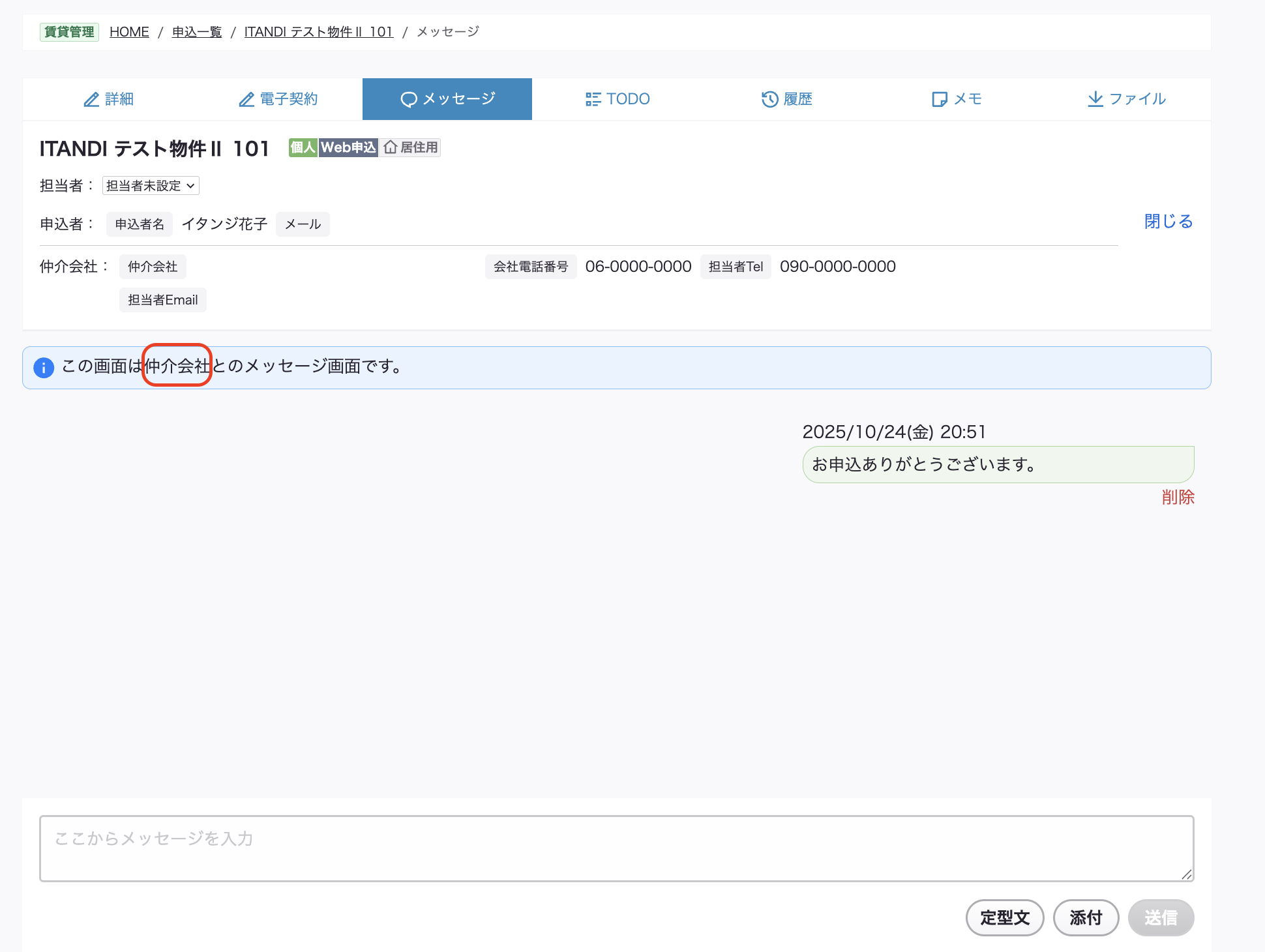This screenshot has height=952, width=1265.
Task: Switch to the 電子契約 tab
Action: click(x=278, y=99)
